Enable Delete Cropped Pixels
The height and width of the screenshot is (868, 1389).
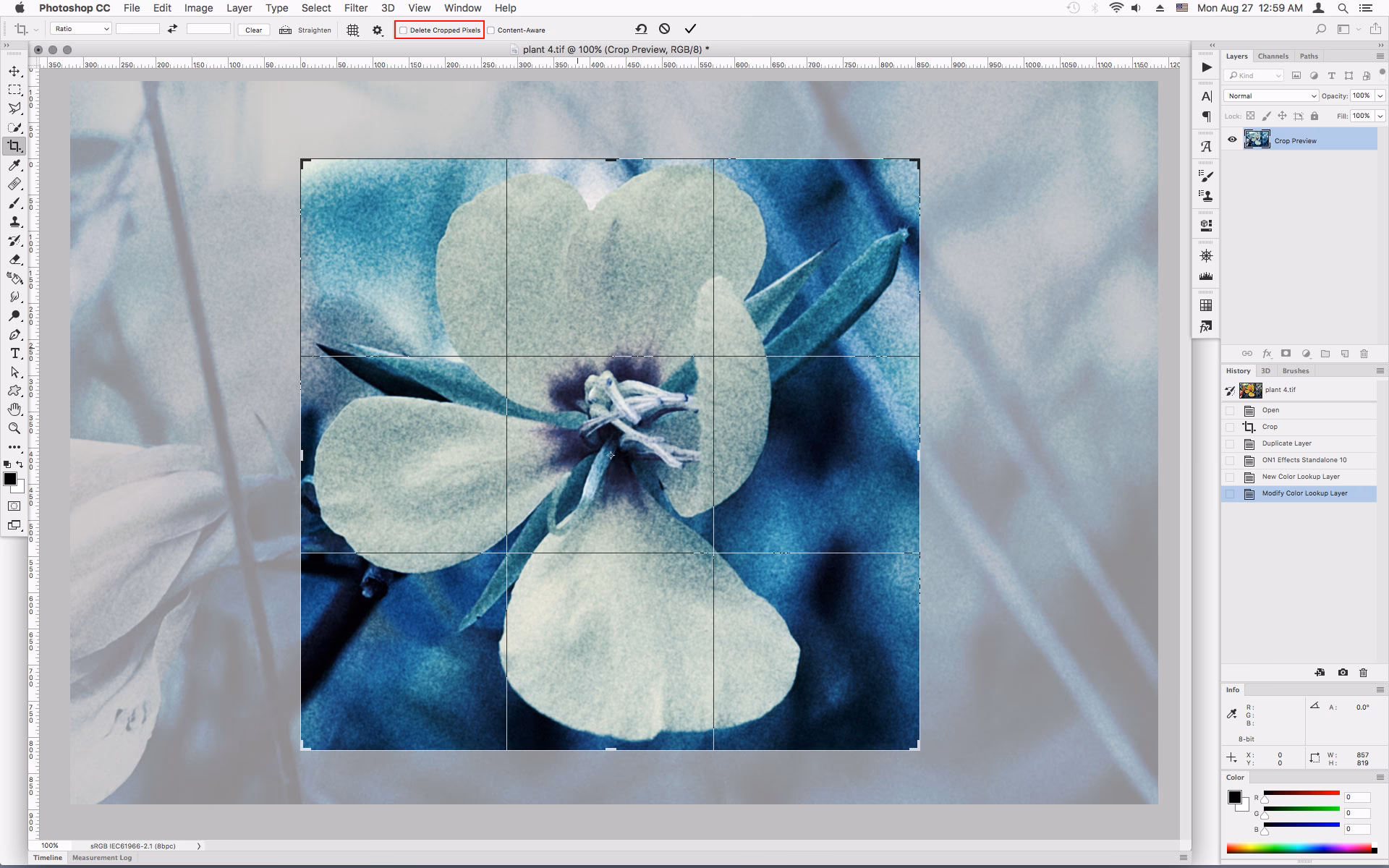(404, 30)
